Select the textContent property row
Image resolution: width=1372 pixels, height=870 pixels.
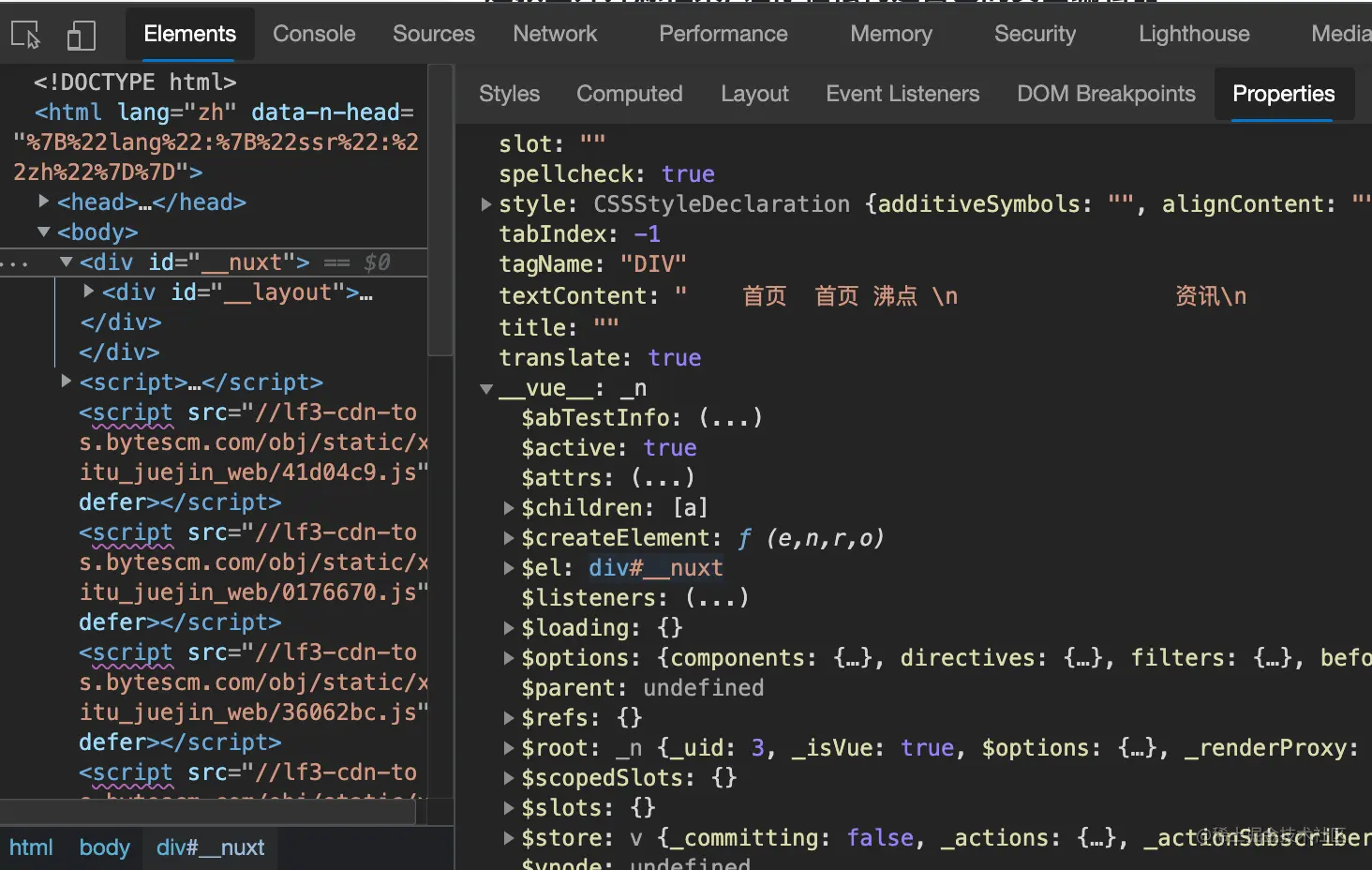coord(872,295)
